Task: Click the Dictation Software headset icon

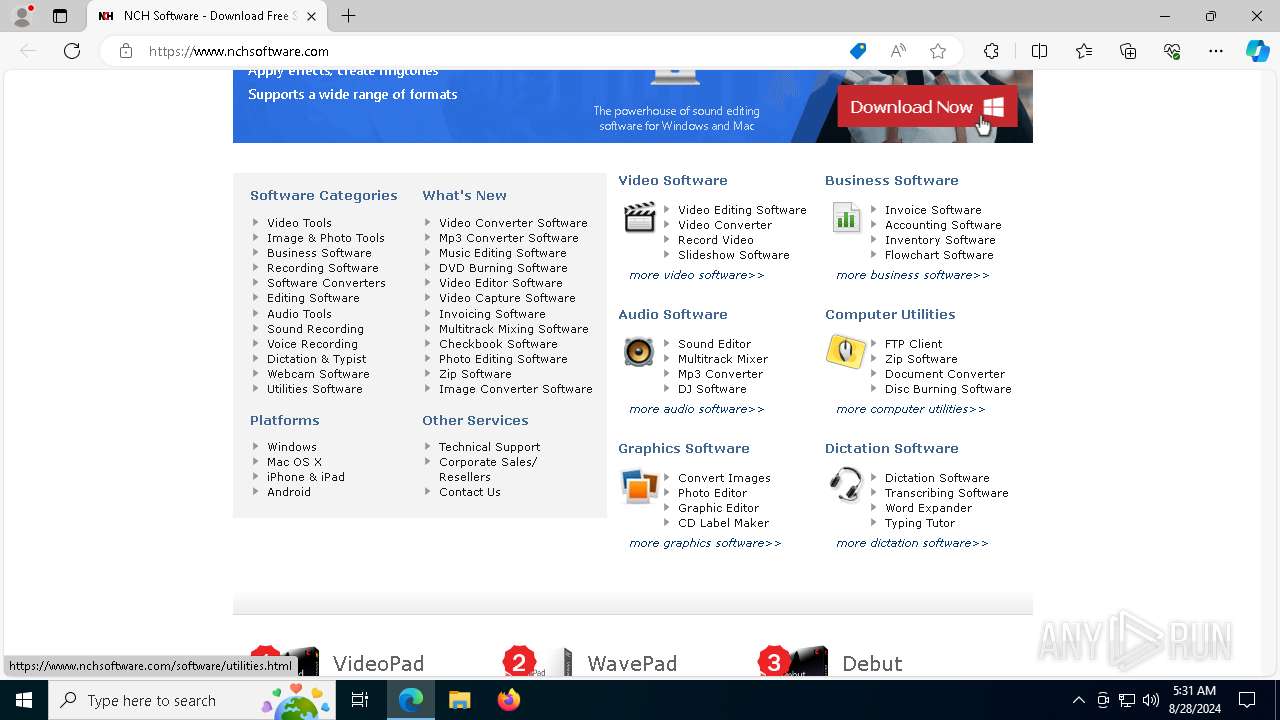Action: coord(846,485)
